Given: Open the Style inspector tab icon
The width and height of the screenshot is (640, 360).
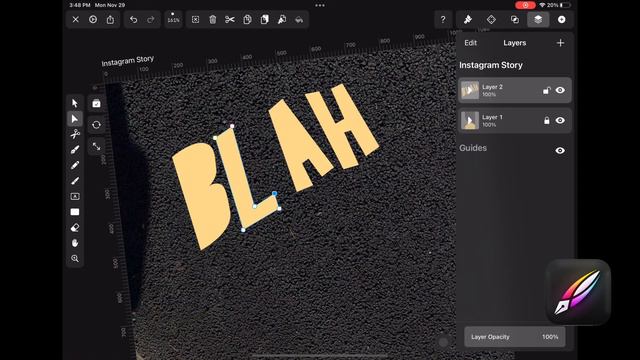Looking at the screenshot, I should click(x=468, y=19).
